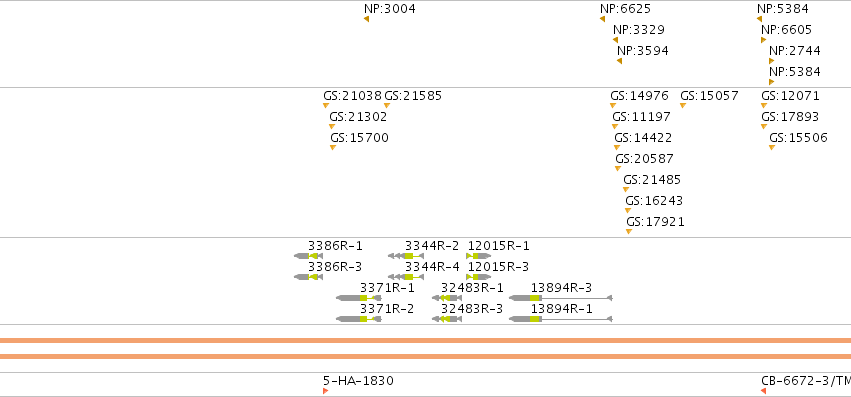
Task: Click the red arrow marker for 5-HA-1830
Action: click(x=326, y=391)
